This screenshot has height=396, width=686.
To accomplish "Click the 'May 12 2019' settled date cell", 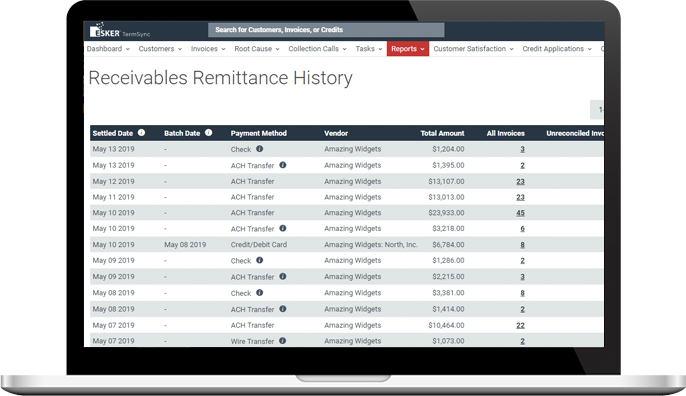I will [x=113, y=181].
